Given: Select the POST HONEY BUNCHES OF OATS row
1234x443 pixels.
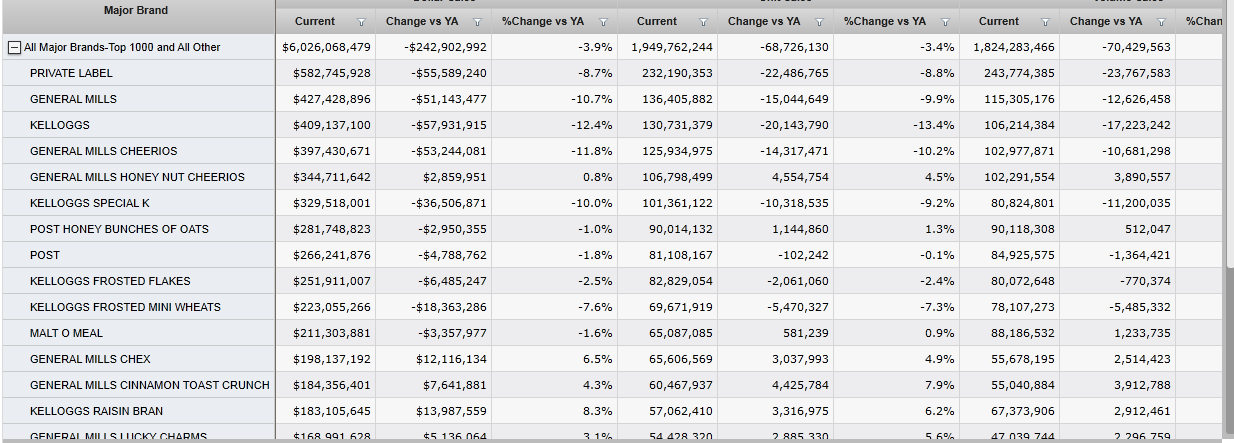Looking at the screenshot, I should (x=119, y=229).
